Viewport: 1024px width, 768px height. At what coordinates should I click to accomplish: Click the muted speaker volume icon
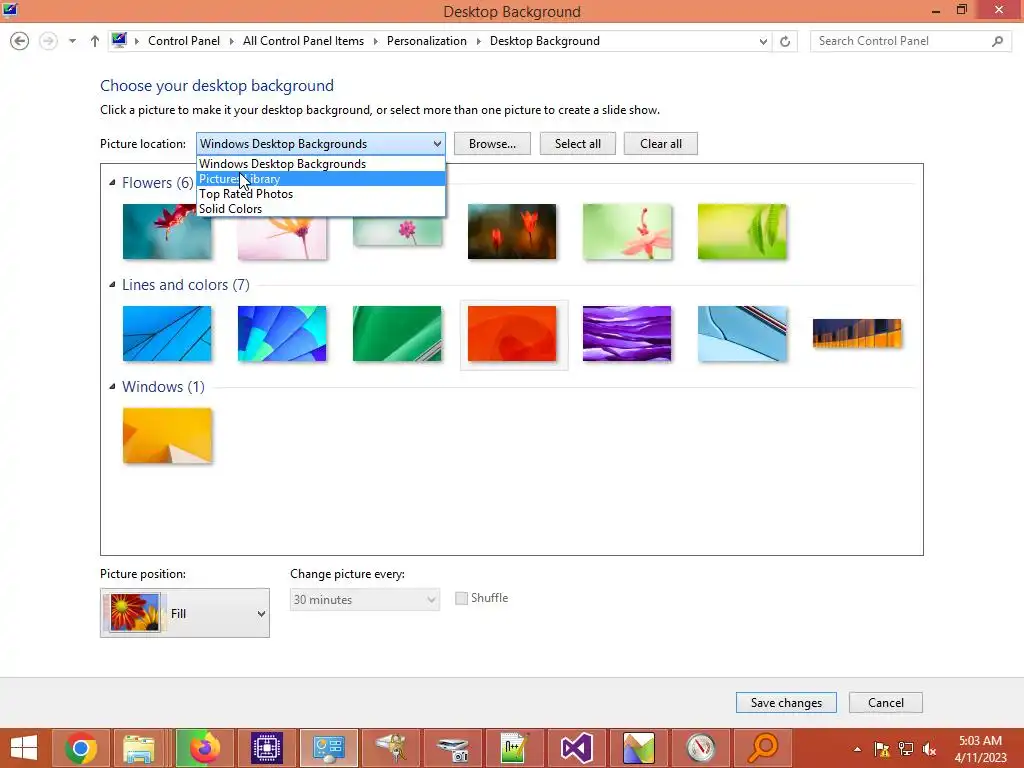coord(929,749)
